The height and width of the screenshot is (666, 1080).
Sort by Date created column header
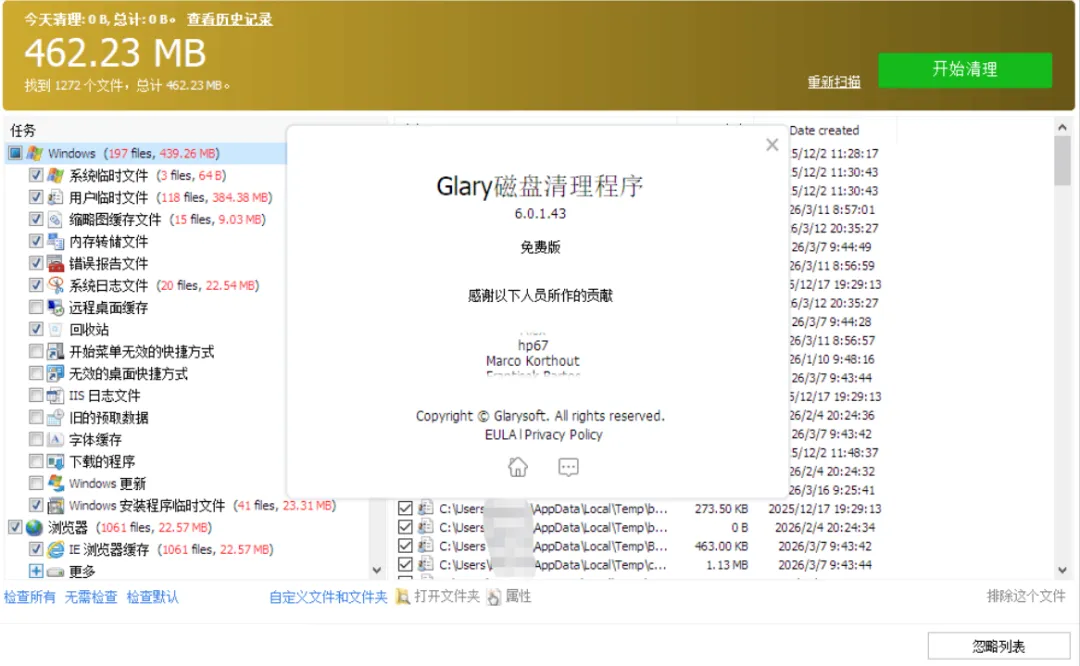click(824, 130)
